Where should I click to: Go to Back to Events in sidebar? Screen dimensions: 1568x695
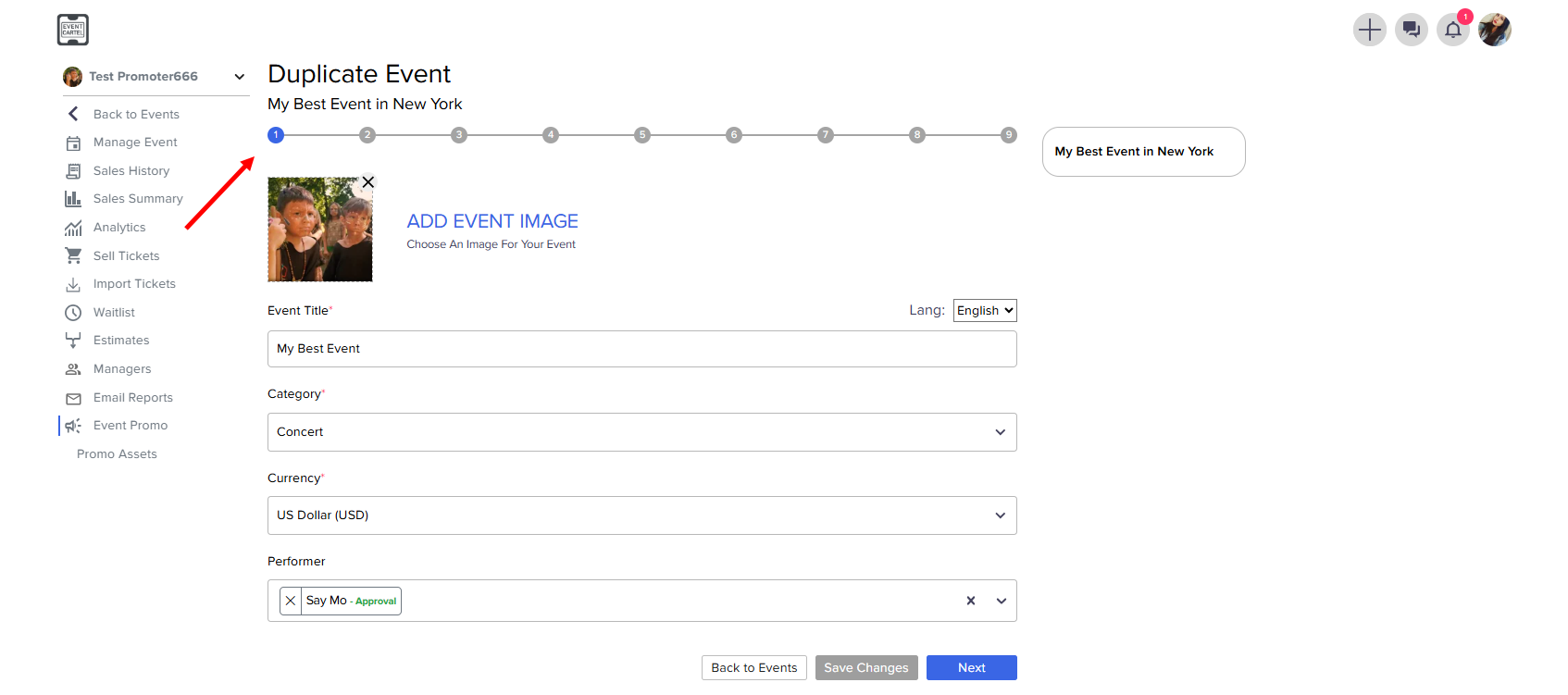click(x=136, y=114)
